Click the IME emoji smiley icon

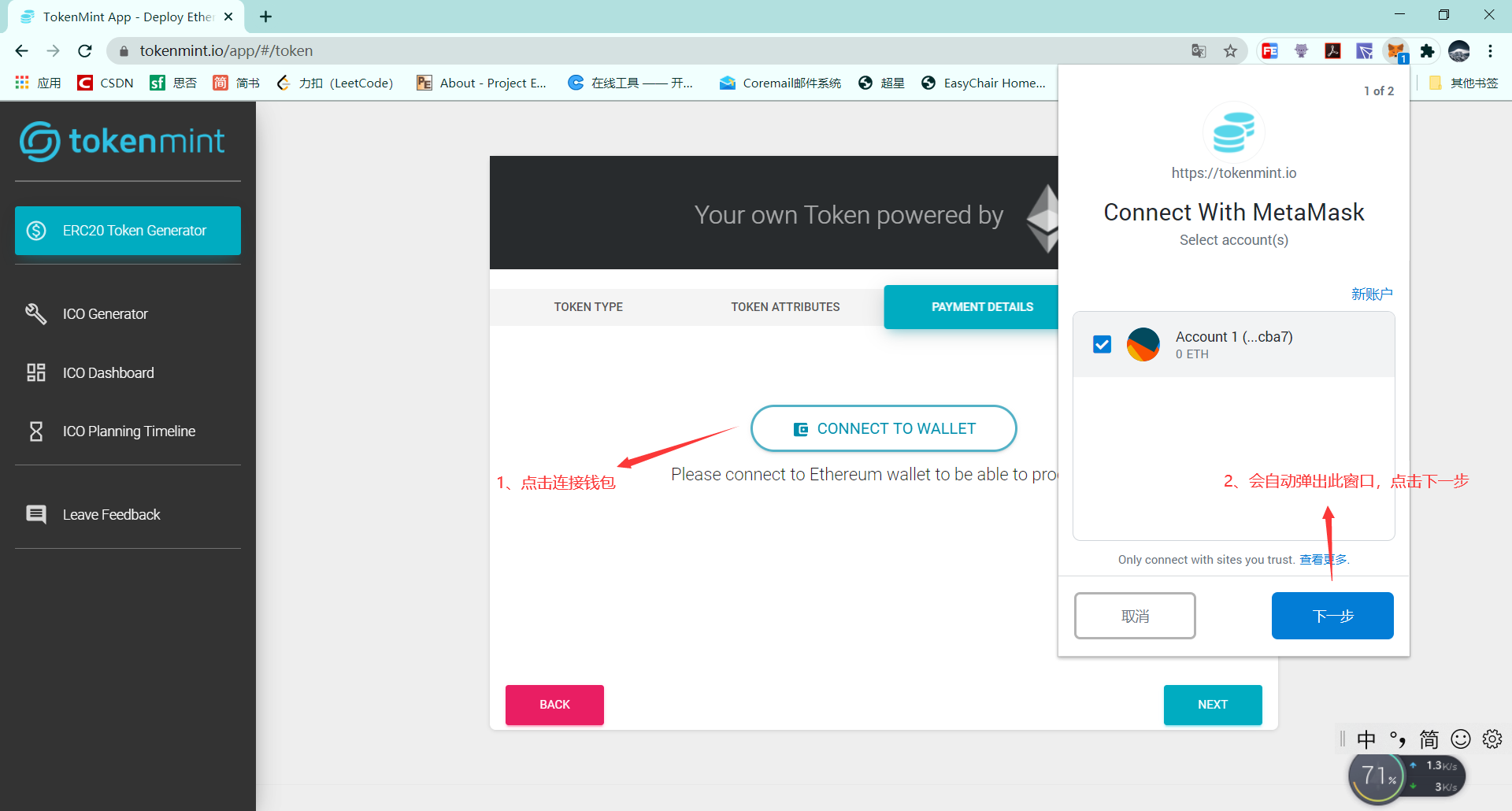click(x=1461, y=739)
